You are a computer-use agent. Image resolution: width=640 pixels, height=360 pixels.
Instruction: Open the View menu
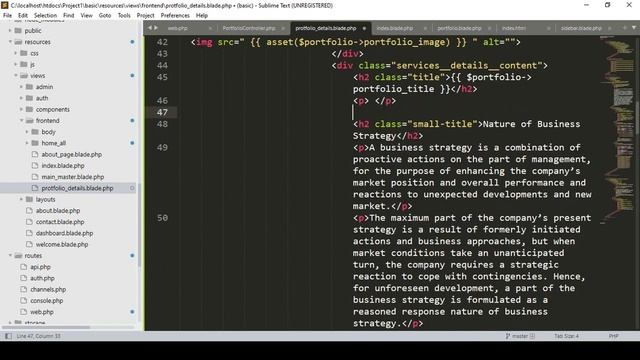(87, 16)
